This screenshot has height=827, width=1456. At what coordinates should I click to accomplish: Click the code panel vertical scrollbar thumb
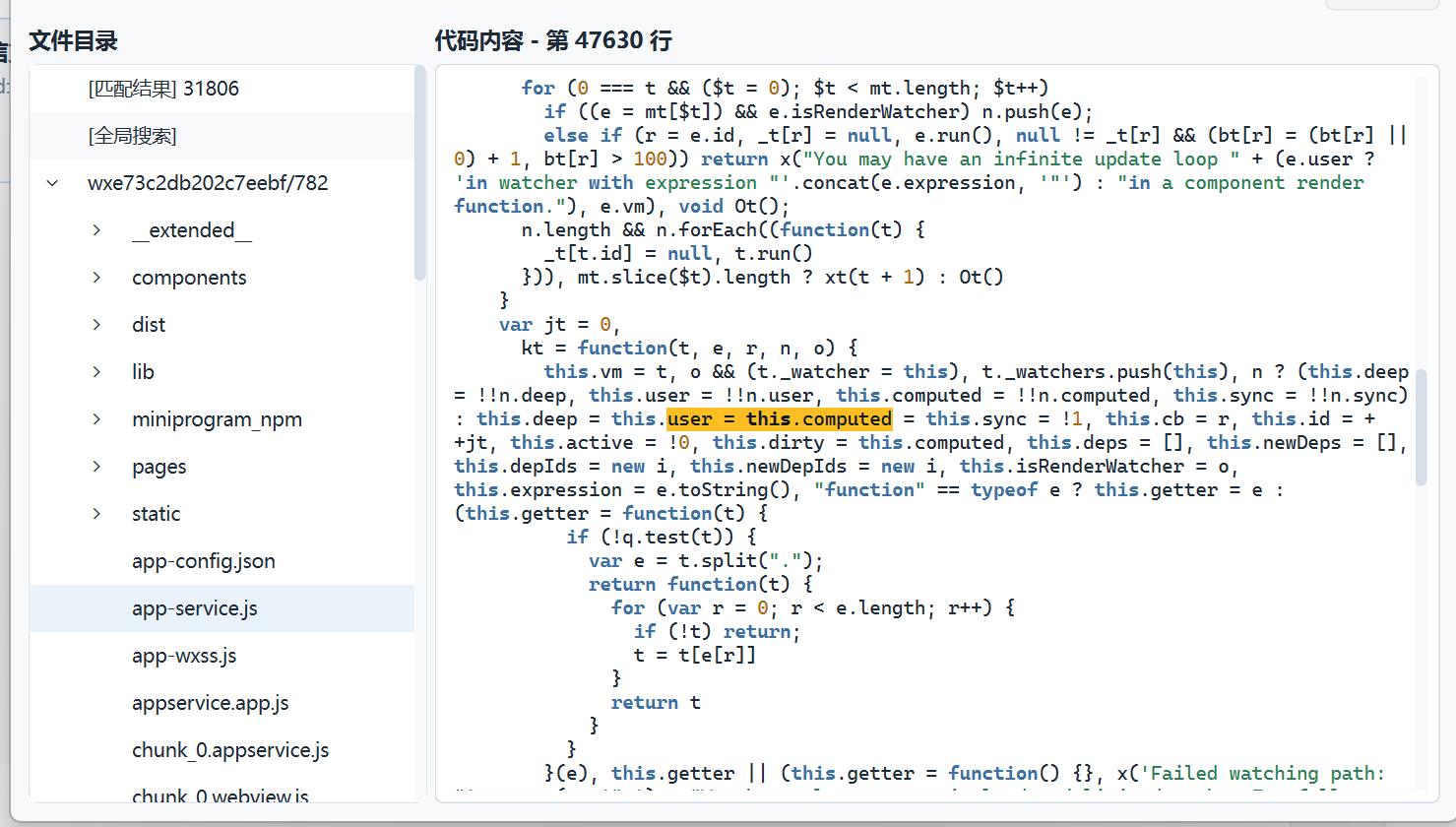1421,427
